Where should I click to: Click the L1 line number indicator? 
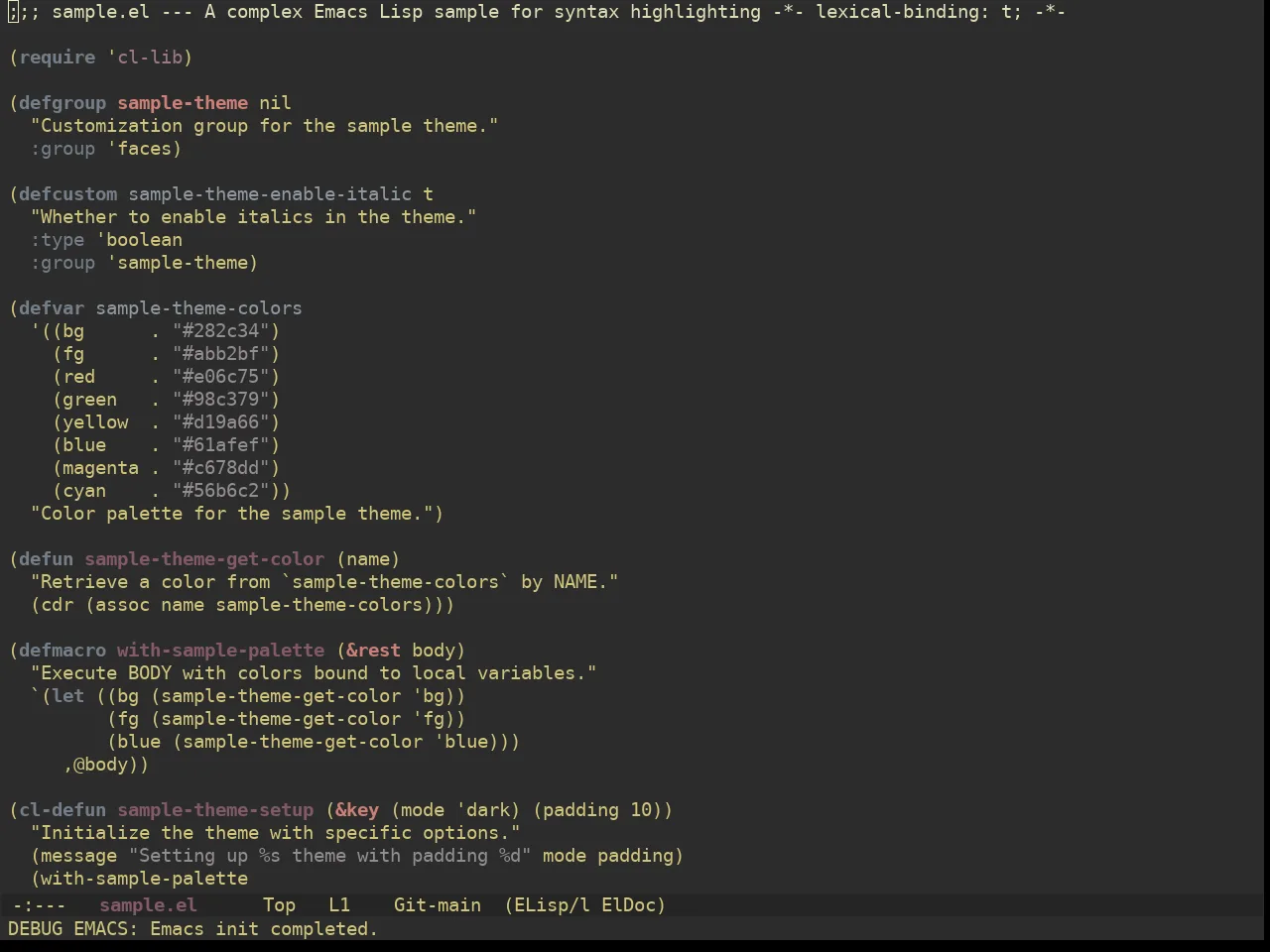[339, 905]
